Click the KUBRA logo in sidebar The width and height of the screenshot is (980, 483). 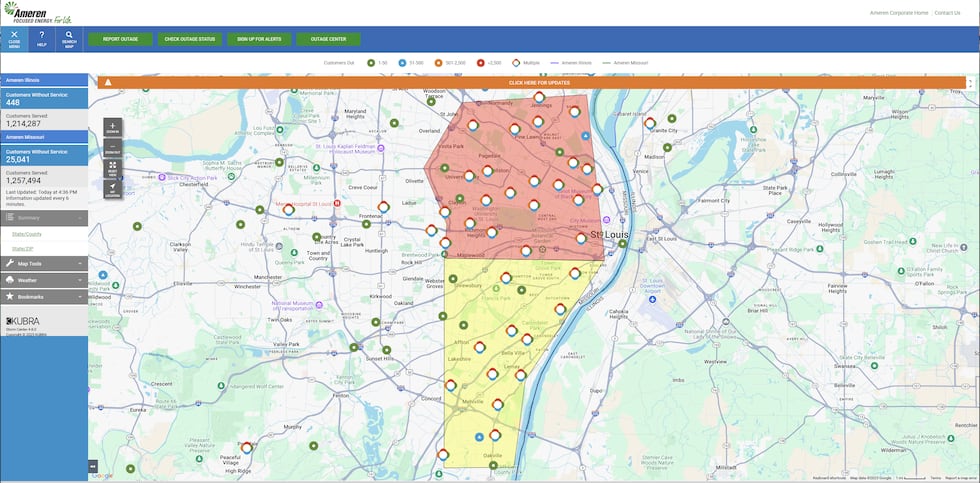pyautogui.click(x=22, y=321)
